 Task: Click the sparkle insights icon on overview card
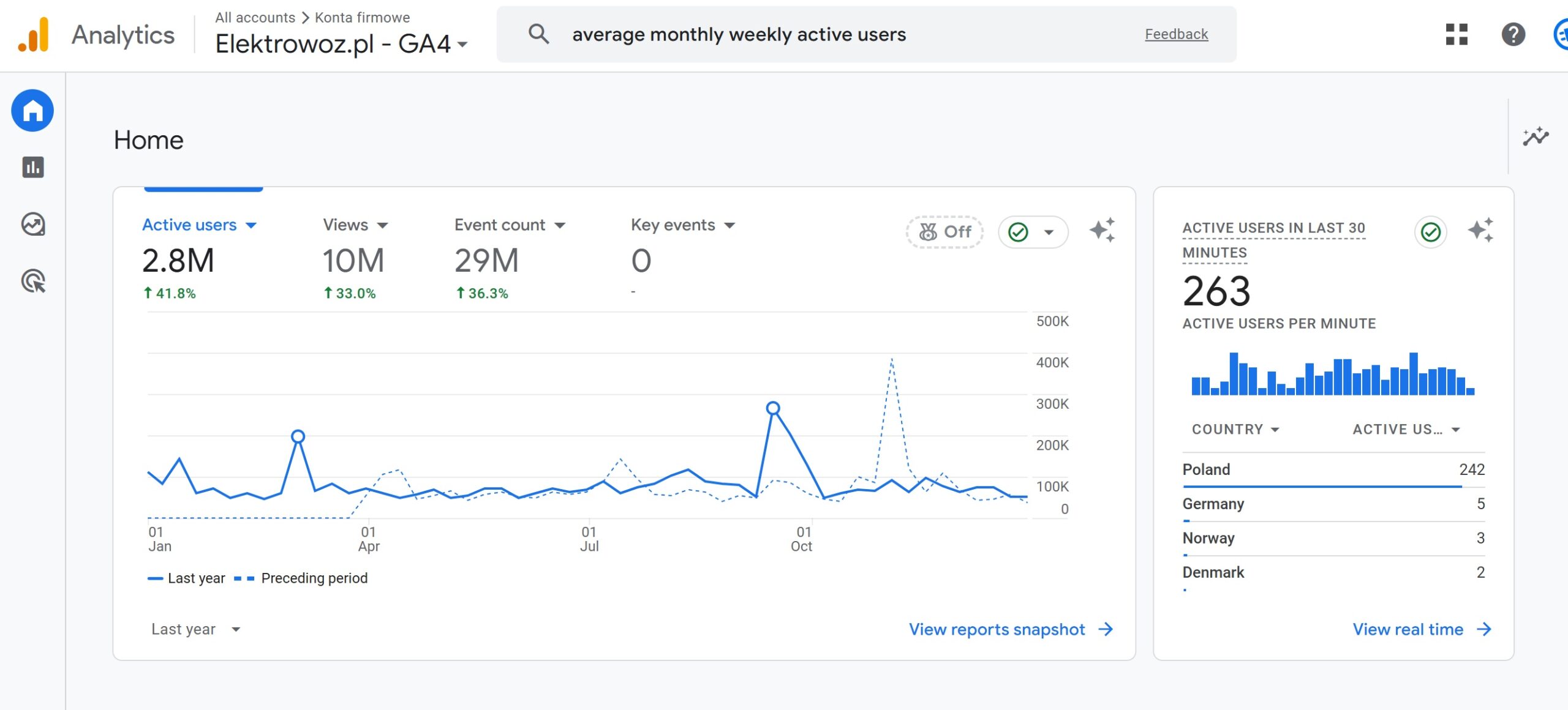pyautogui.click(x=1102, y=231)
